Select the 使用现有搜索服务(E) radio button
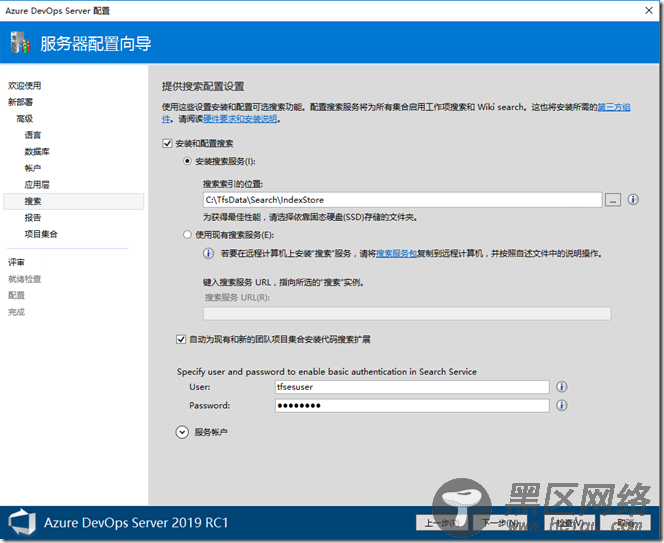 click(x=187, y=235)
